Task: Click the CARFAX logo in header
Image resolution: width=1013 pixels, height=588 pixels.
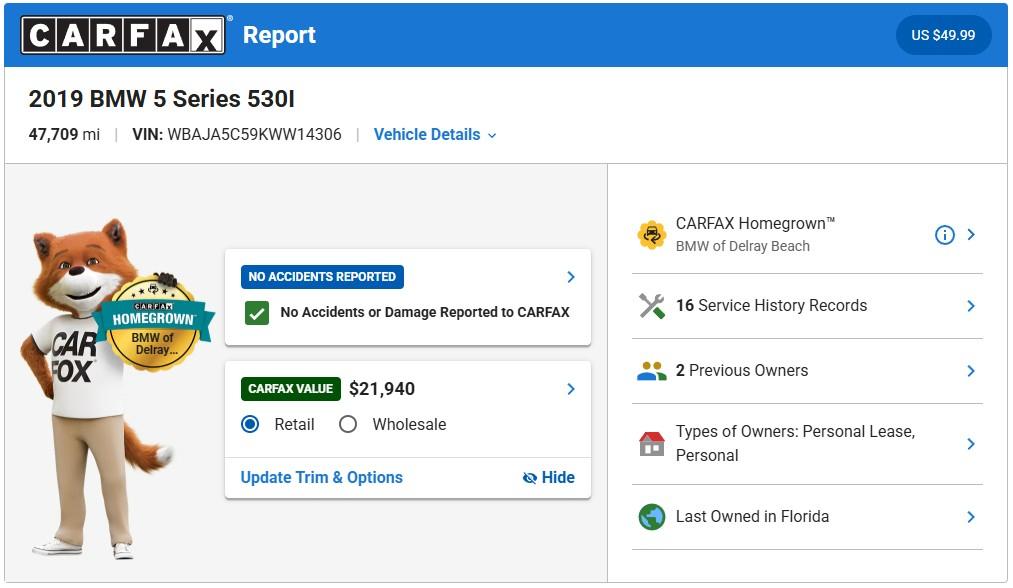Action: (123, 35)
